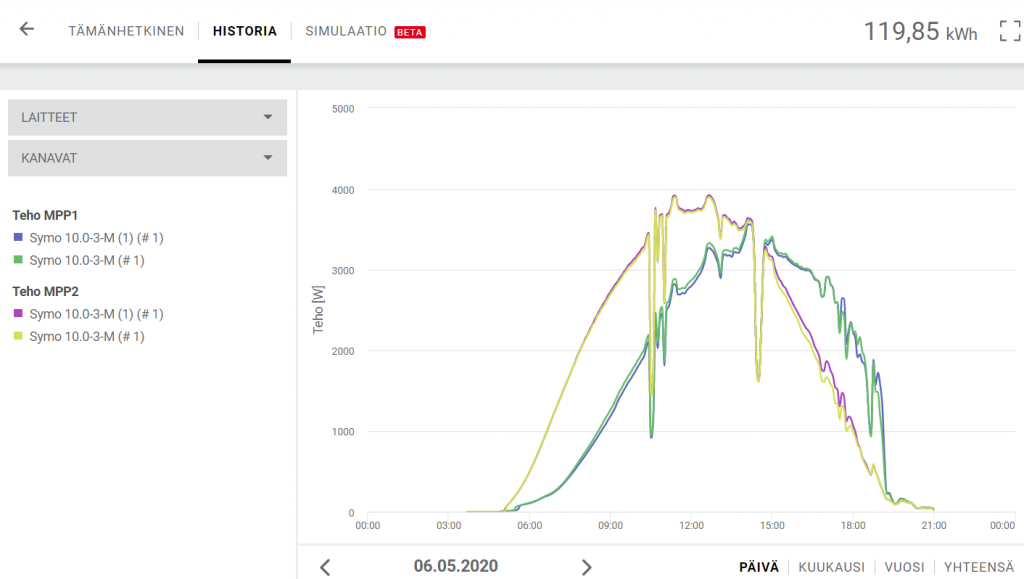Toggle MPP1 Symo 10.0-3-M green series
1024x579 pixels.
86,261
